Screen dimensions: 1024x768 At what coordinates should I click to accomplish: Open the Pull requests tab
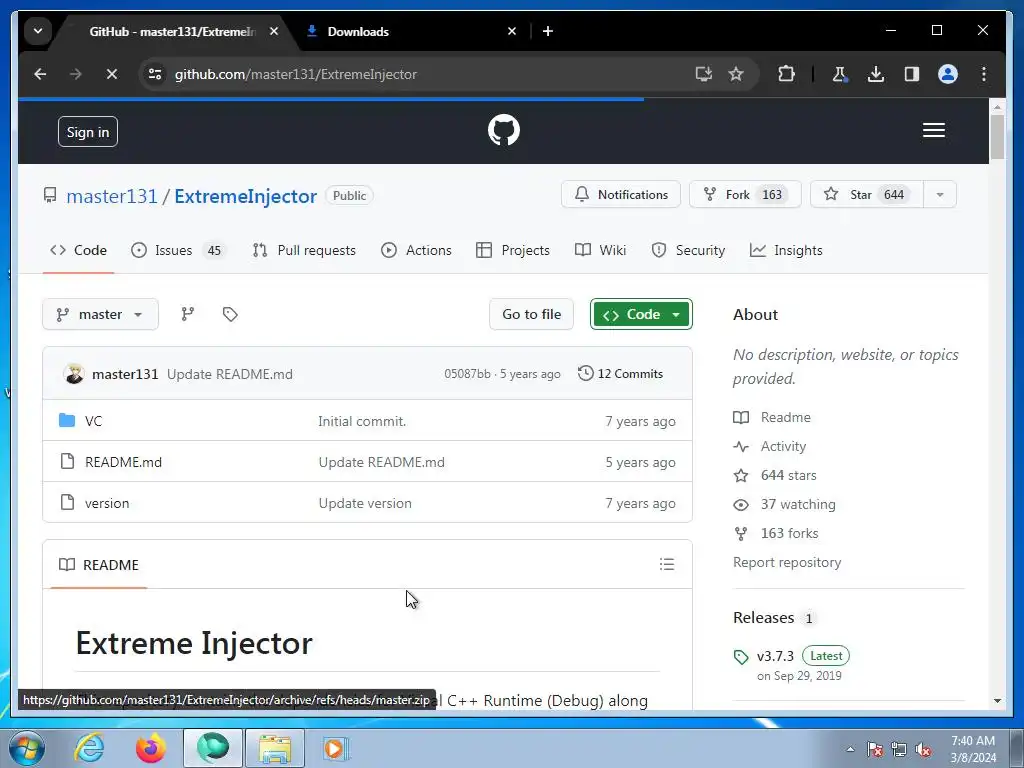pyautogui.click(x=304, y=250)
